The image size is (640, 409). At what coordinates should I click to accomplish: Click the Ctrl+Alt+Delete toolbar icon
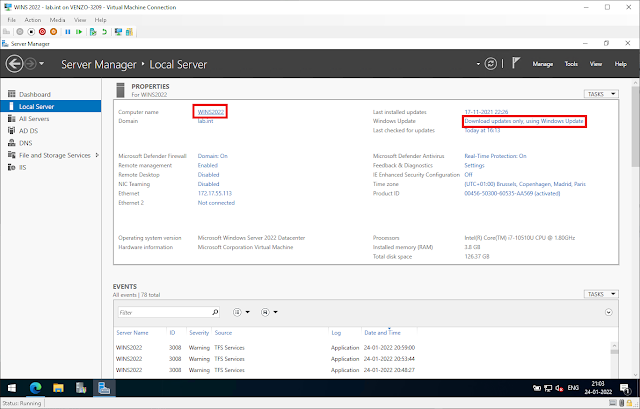[x=7, y=32]
